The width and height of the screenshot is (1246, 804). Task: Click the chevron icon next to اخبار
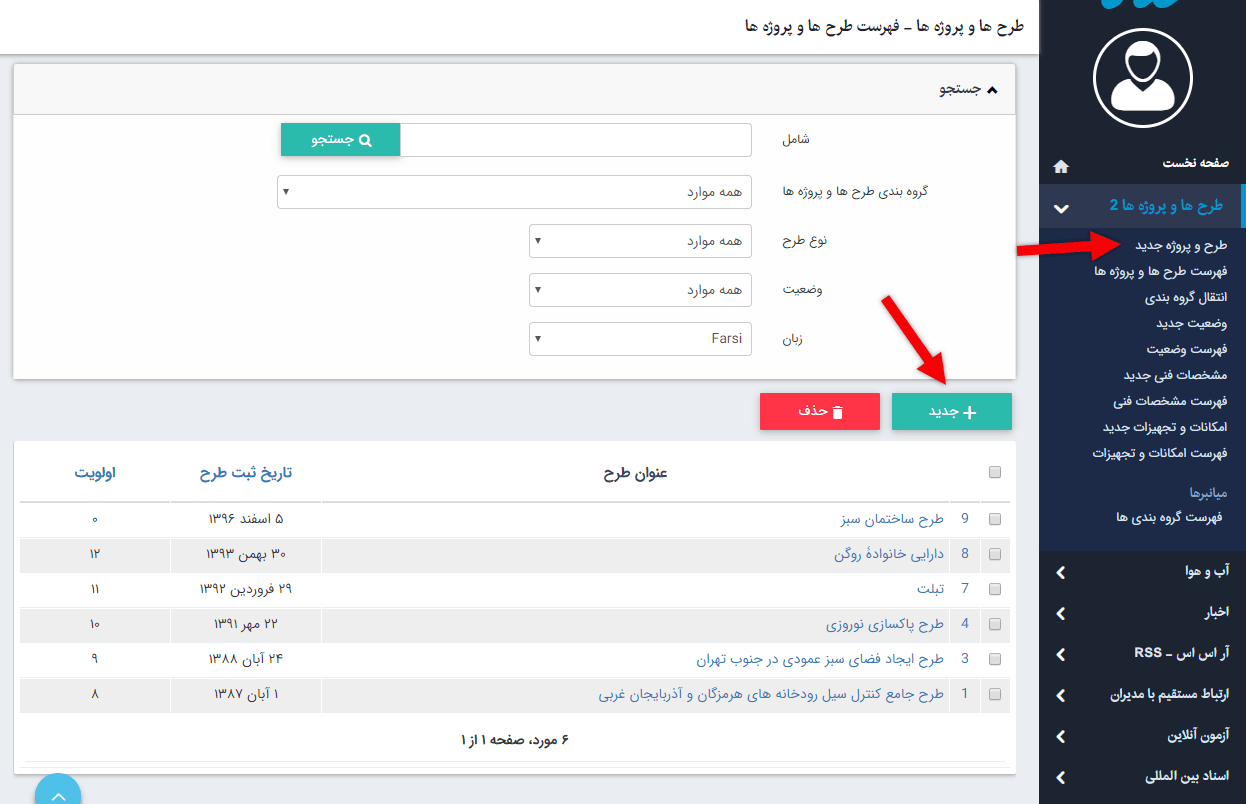pyautogui.click(x=1061, y=613)
